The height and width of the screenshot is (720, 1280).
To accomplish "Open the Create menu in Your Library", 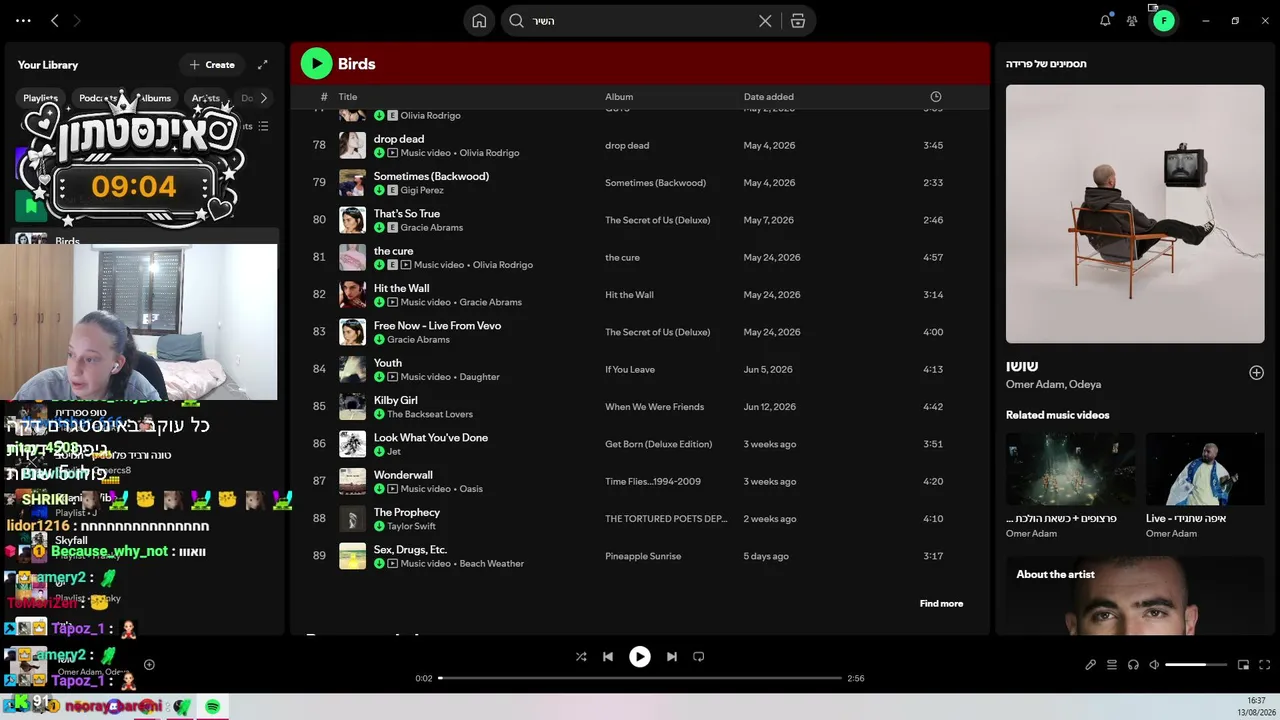I will (x=212, y=65).
